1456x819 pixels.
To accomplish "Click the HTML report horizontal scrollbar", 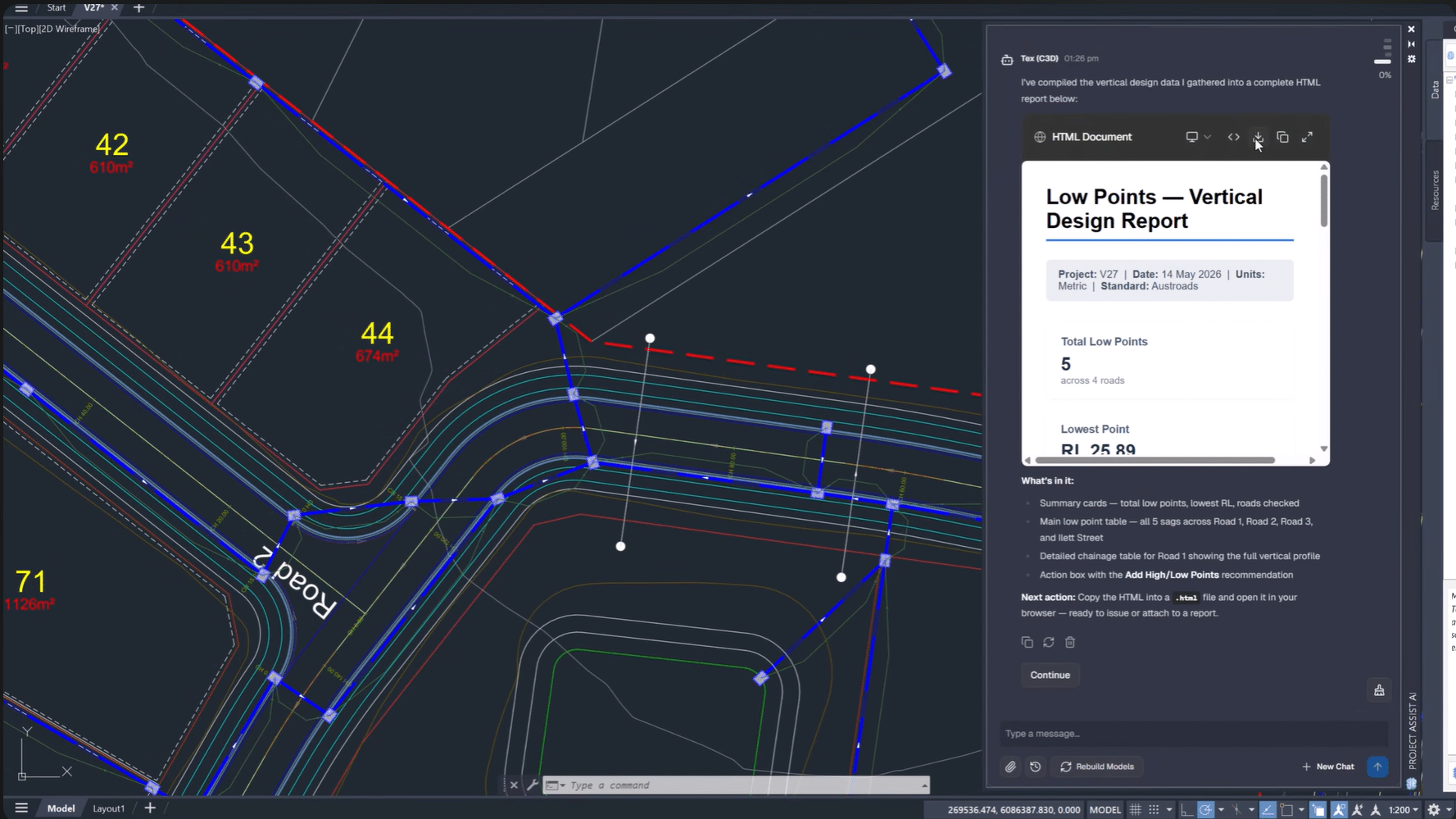I will click(x=1154, y=460).
